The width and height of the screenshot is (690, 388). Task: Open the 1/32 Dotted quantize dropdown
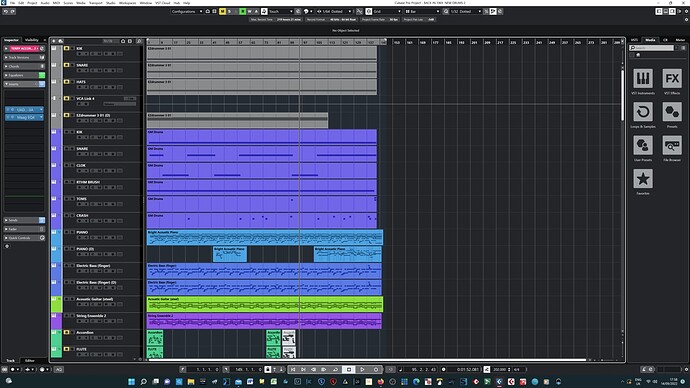465,11
